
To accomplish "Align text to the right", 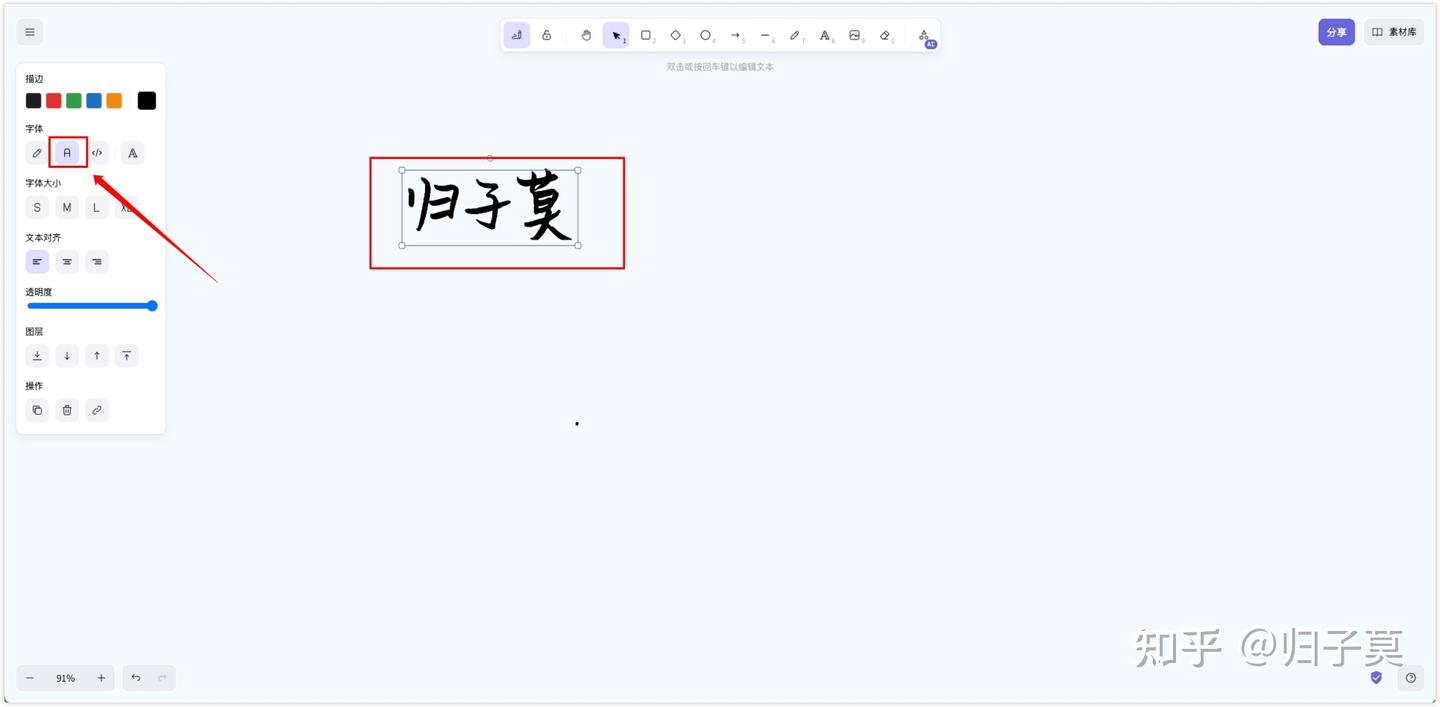I will [x=97, y=262].
